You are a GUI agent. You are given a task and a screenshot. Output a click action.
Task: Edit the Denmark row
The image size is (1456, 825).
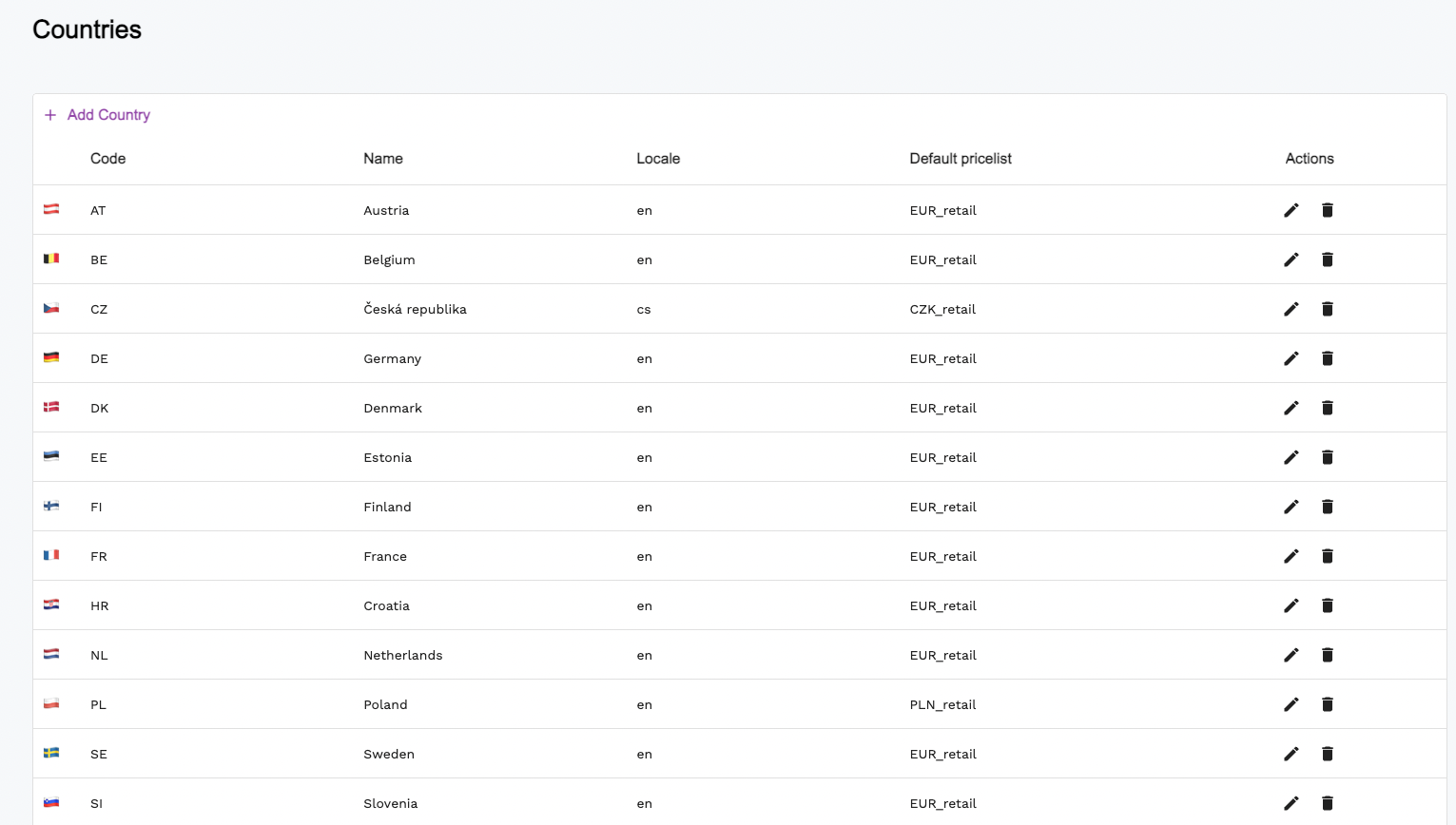click(1291, 408)
